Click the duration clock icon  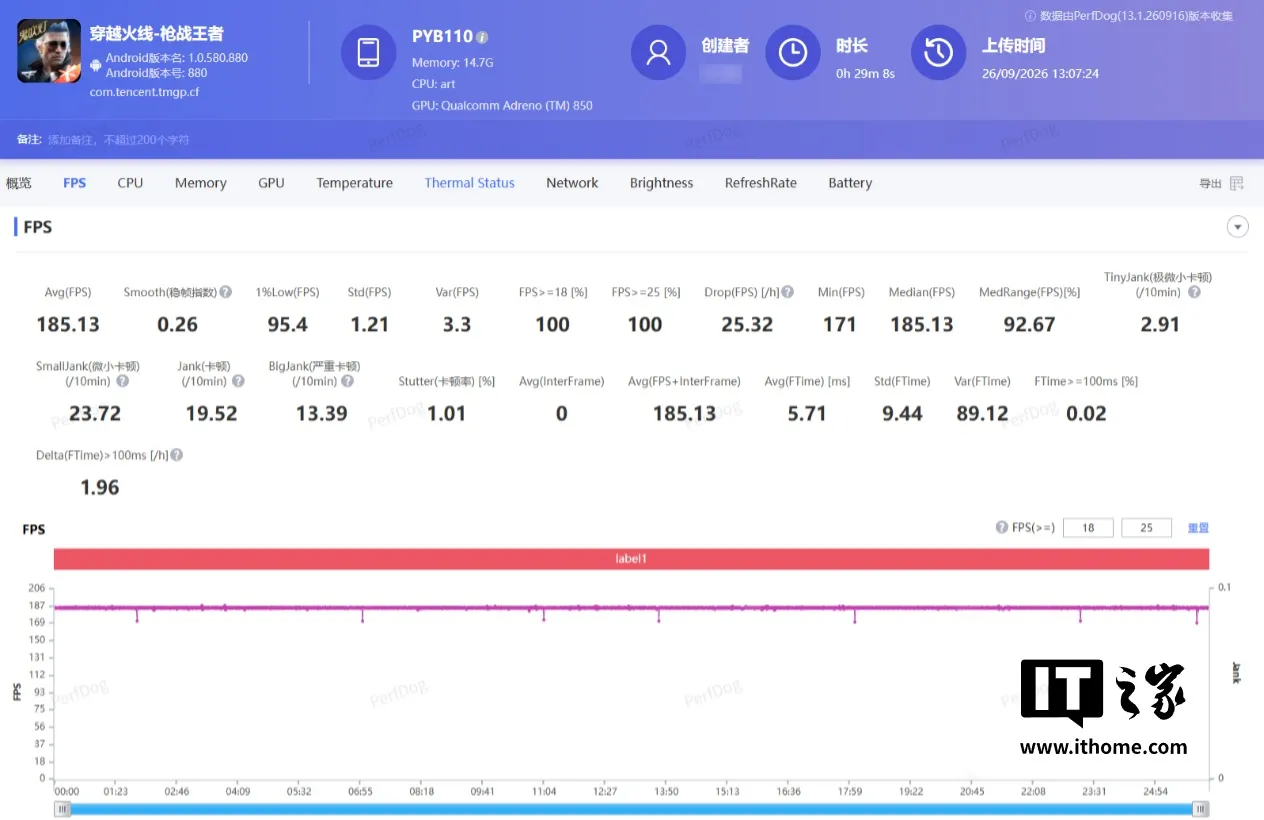793,53
